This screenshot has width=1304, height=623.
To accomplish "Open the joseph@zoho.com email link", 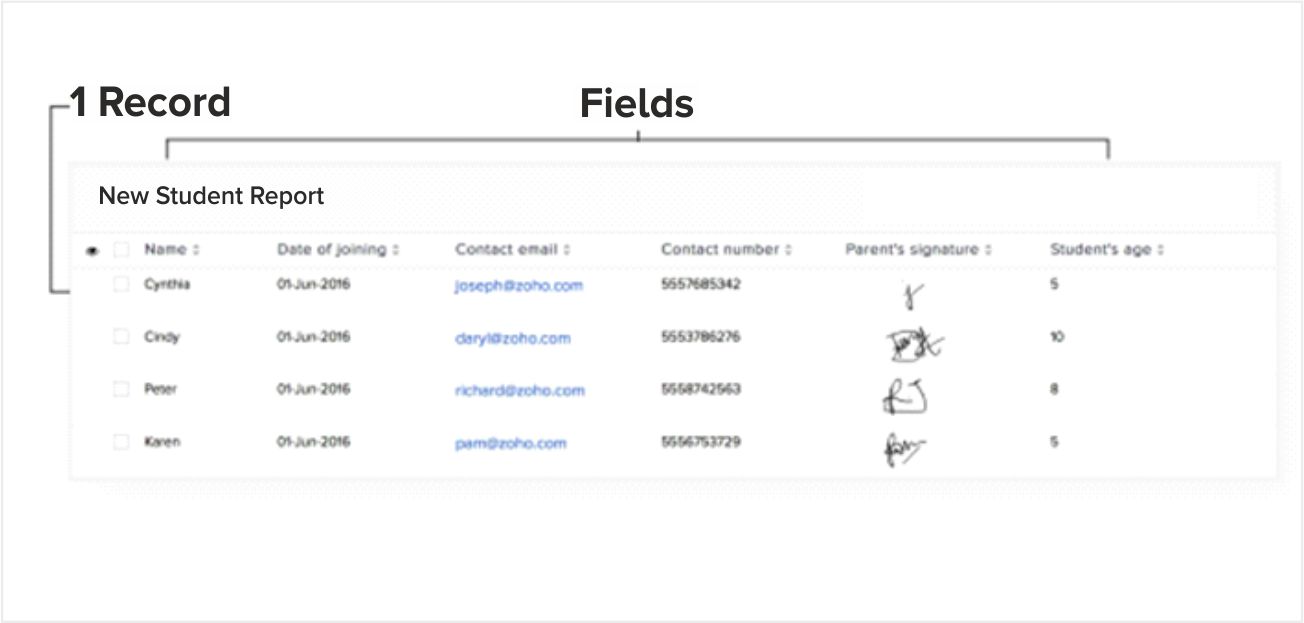I will coord(518,286).
